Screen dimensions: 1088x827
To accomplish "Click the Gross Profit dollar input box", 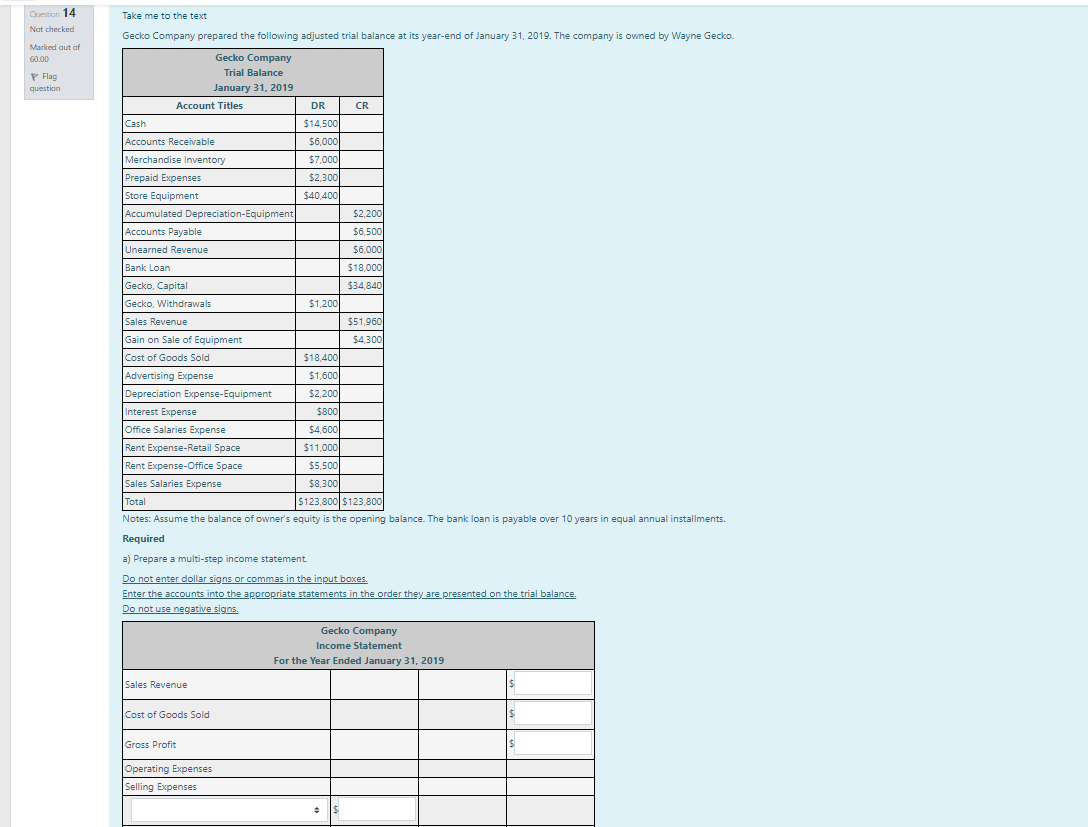I will click(x=552, y=744).
